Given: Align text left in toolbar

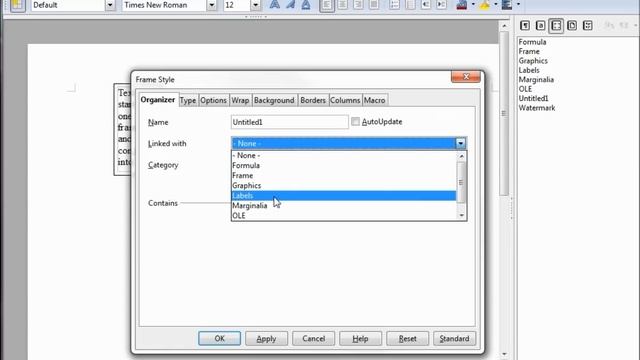Looking at the screenshot, I should 327,5.
